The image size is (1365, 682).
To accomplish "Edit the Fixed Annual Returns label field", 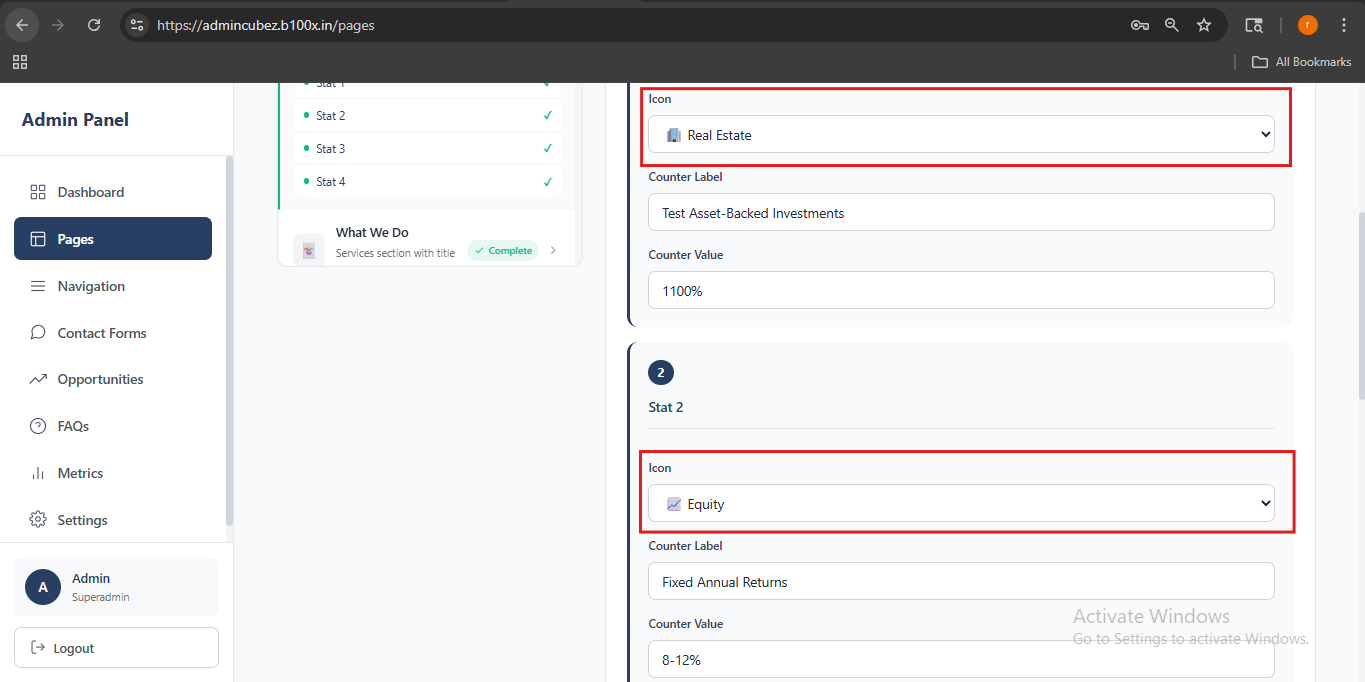I will pyautogui.click(x=961, y=582).
